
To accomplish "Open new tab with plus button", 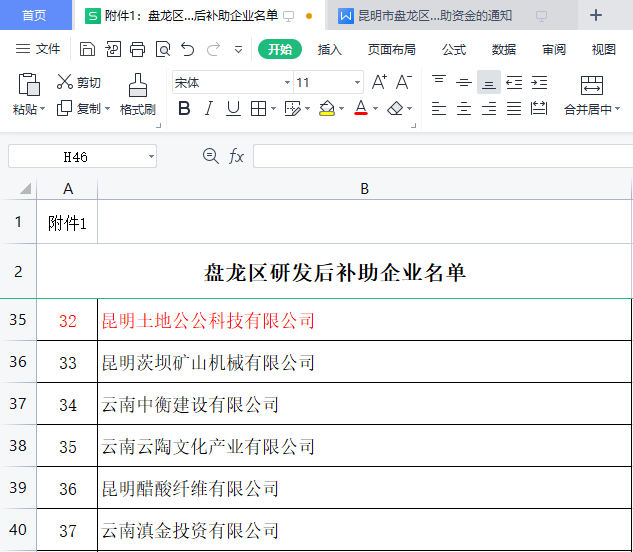I will 596,15.
